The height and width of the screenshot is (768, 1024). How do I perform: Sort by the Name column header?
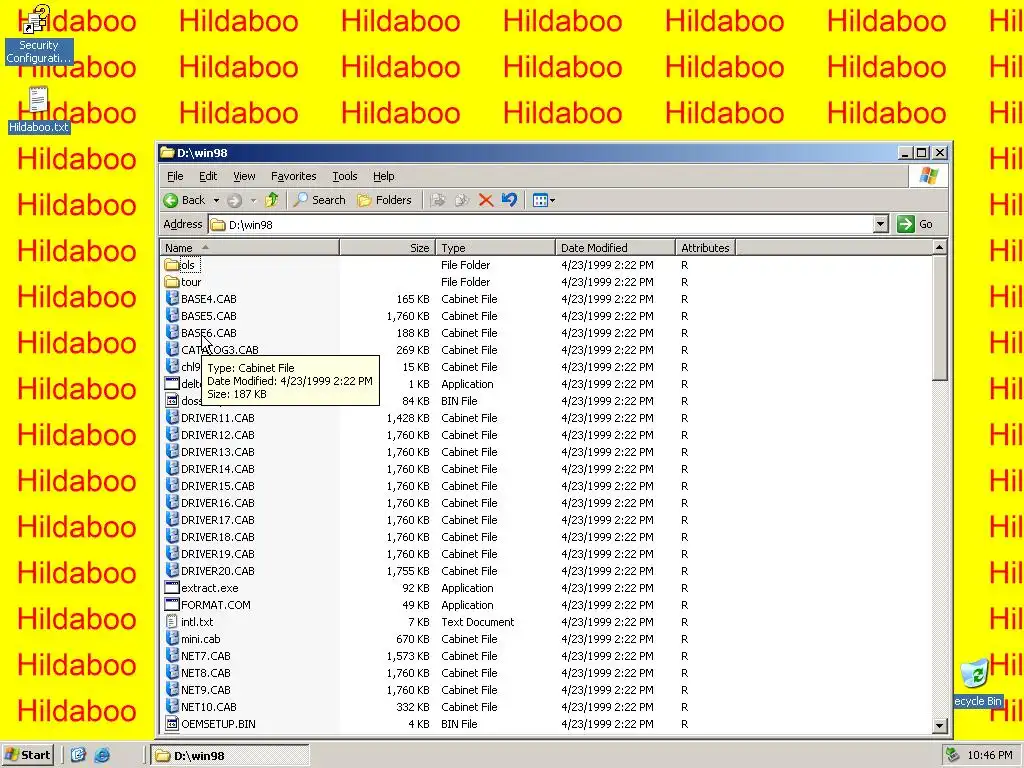pyautogui.click(x=249, y=248)
